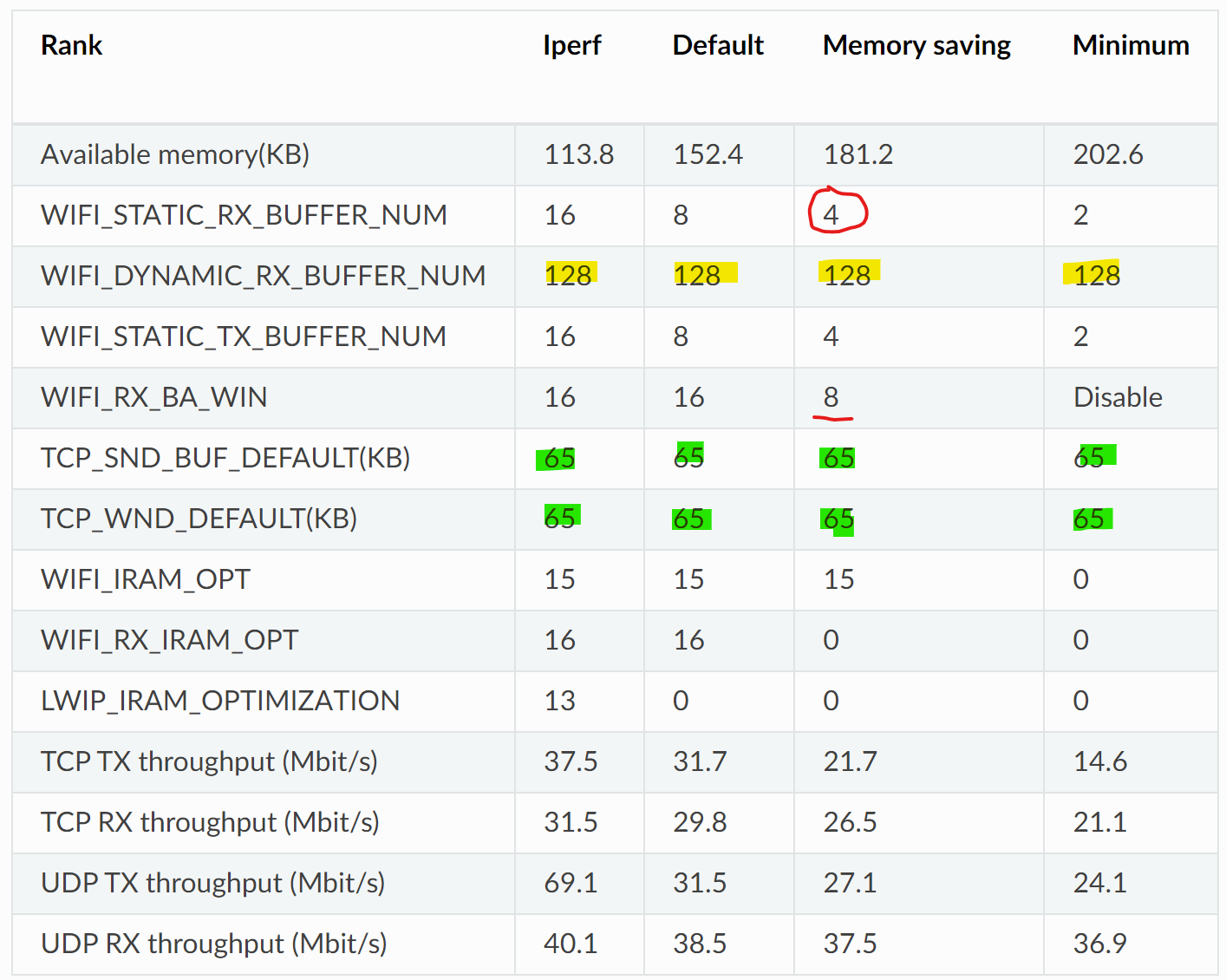
Task: Click the value 4 in WIFI_STATIC_RX_BUFFER_NUM row
Action: pyautogui.click(x=831, y=215)
